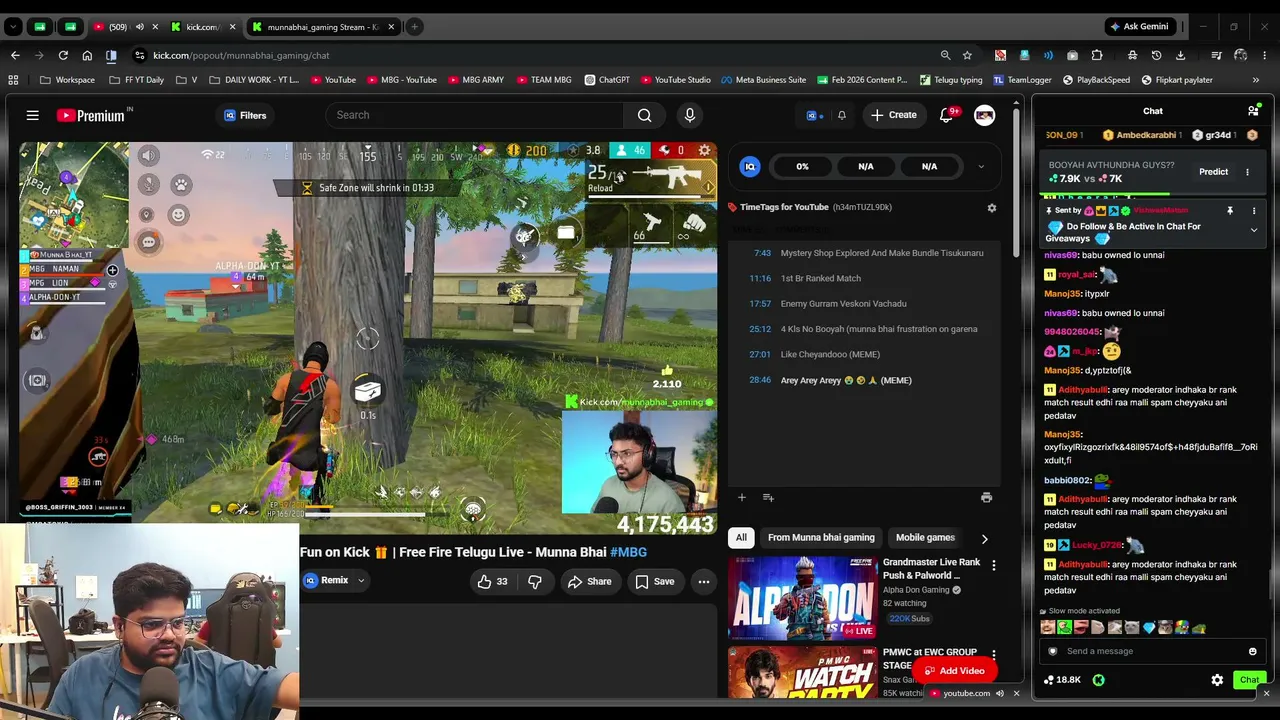
Task: Open TimeTags panel settings gear
Action: [x=992, y=208]
